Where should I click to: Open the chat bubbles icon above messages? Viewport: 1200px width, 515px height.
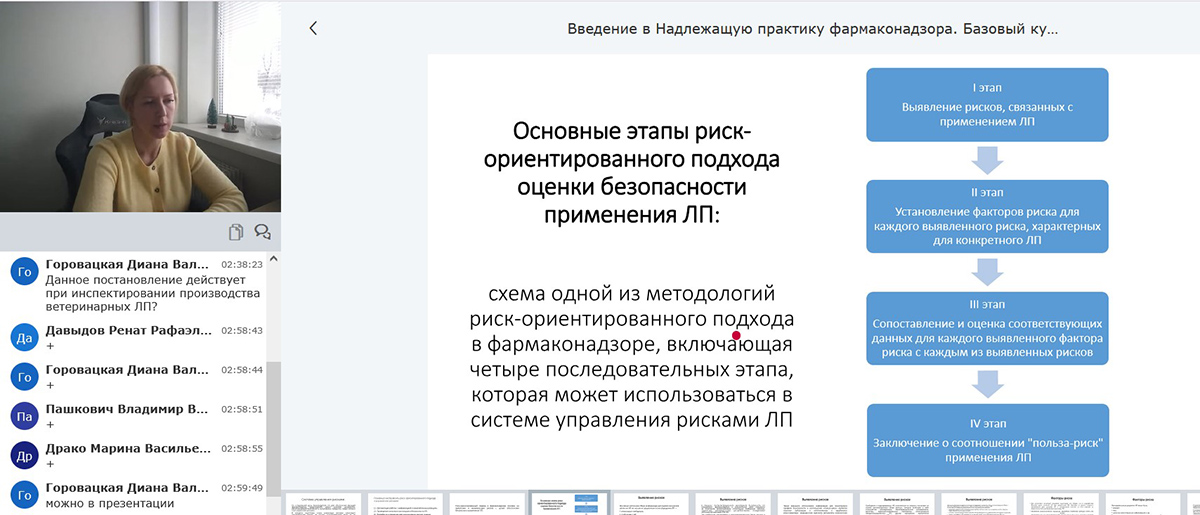[x=263, y=232]
